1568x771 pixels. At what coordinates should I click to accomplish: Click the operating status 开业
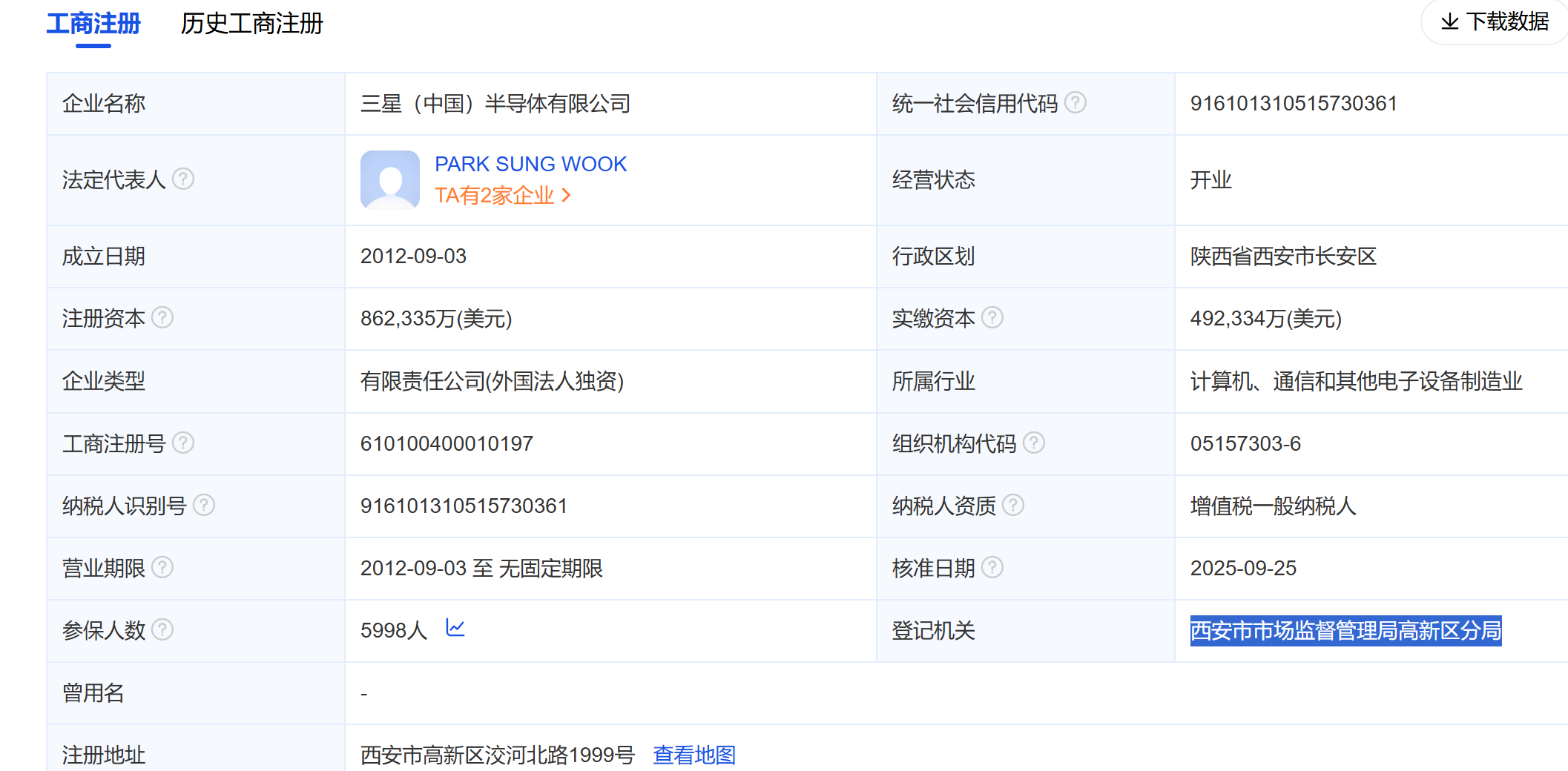[1210, 179]
